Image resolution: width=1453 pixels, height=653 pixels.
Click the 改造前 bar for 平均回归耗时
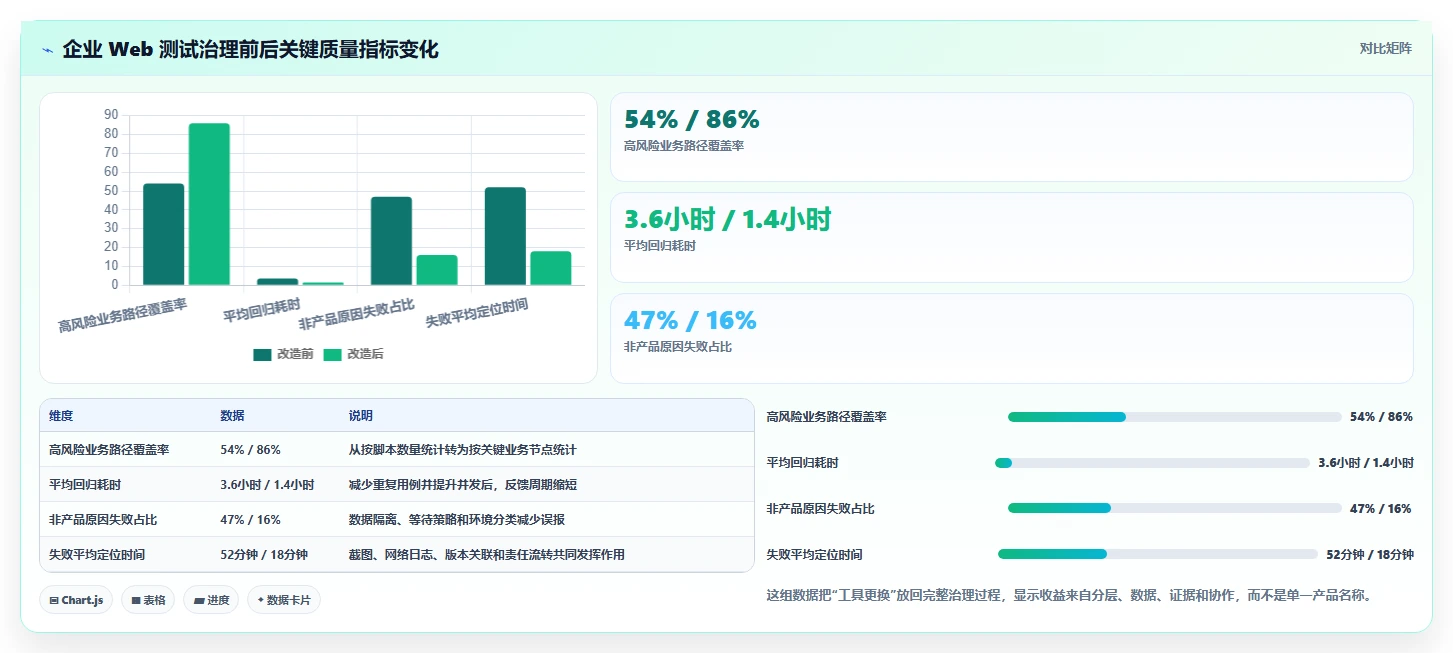tap(277, 282)
